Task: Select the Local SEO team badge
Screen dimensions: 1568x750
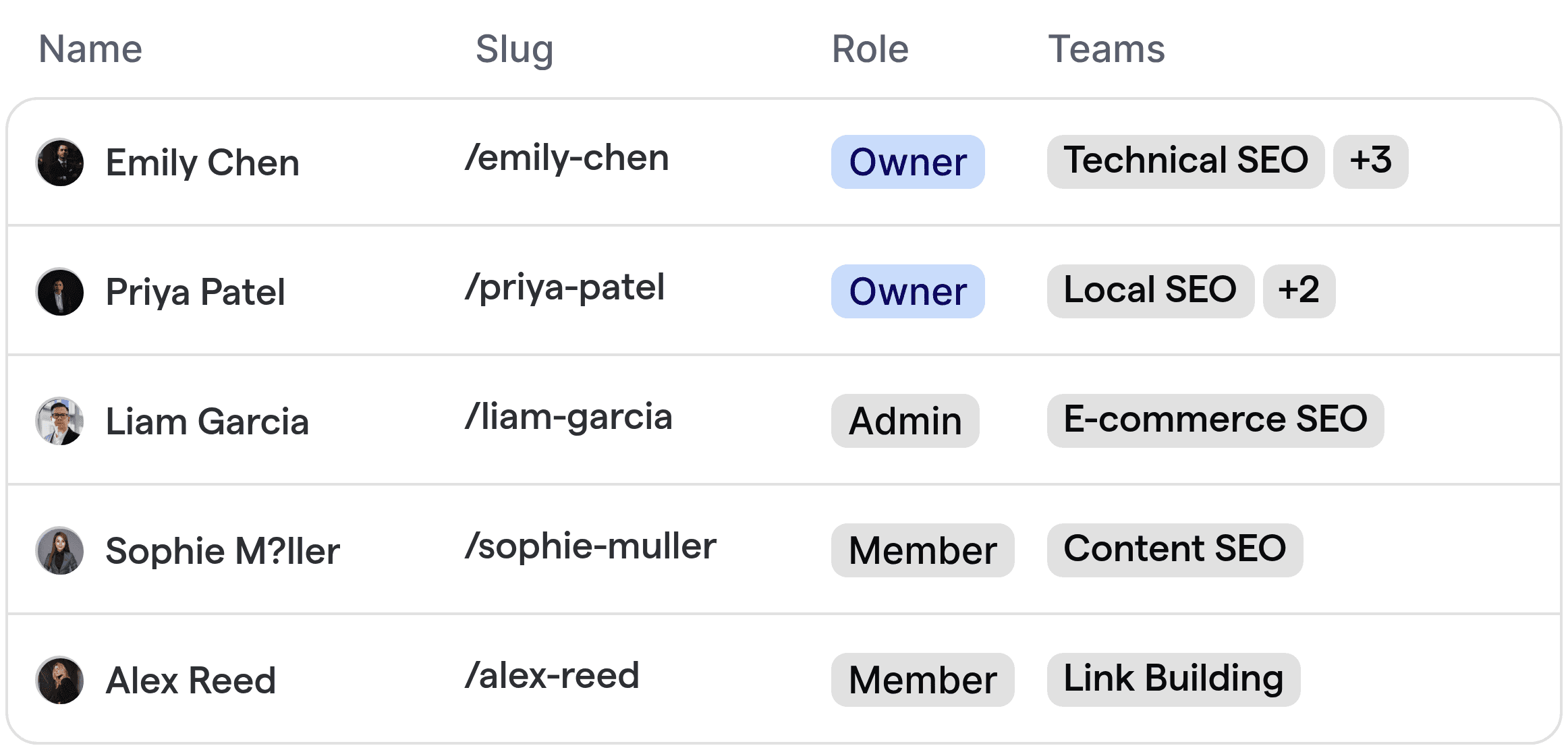Action: 1150,291
